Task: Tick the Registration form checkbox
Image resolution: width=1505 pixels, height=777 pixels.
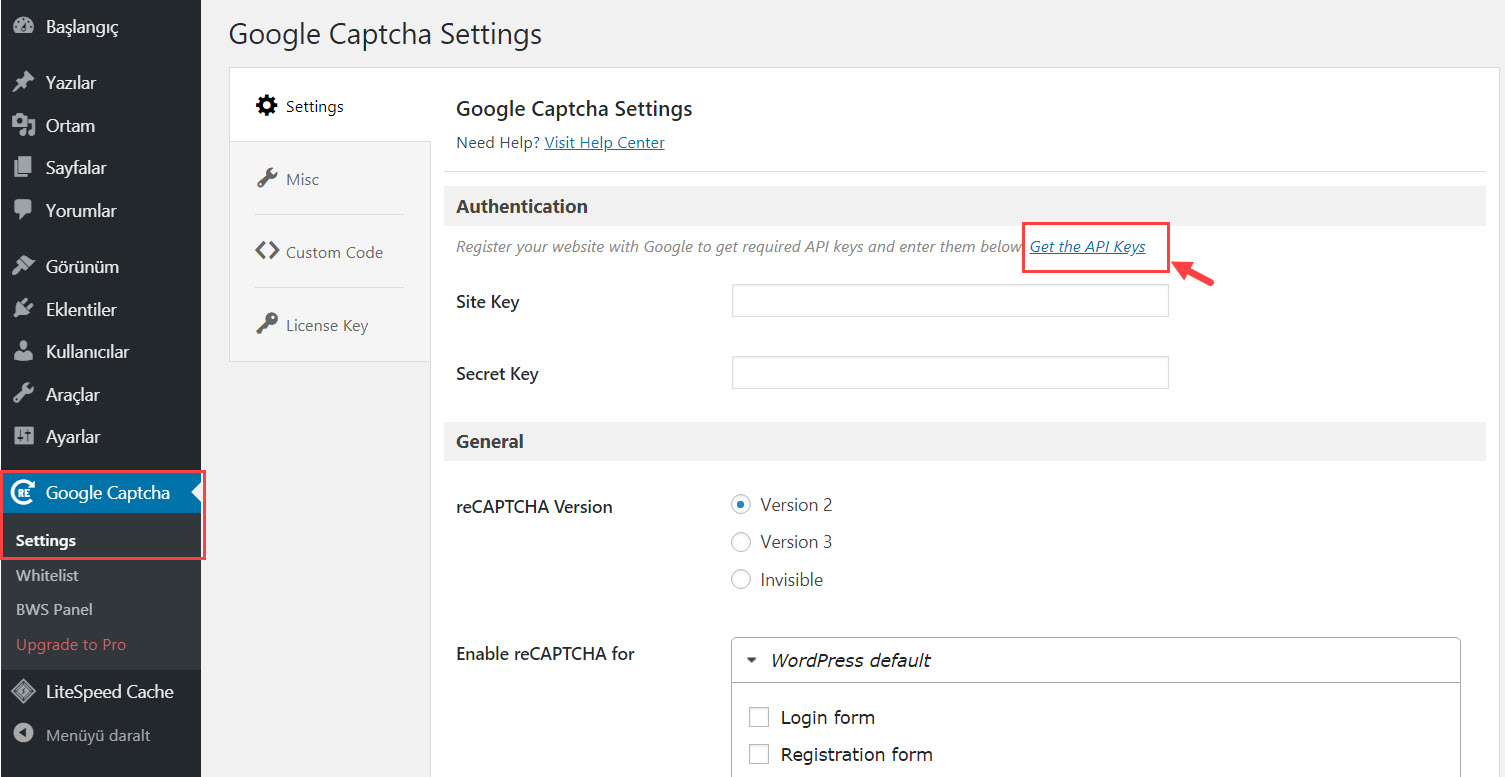Action: 759,754
